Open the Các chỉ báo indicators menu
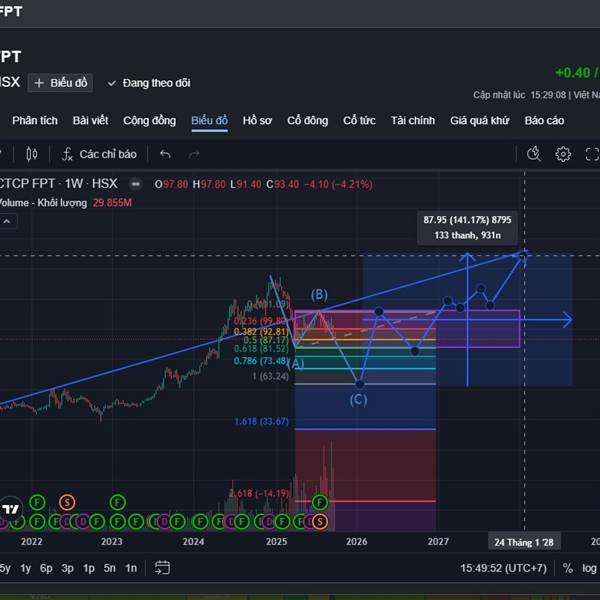 (99, 154)
